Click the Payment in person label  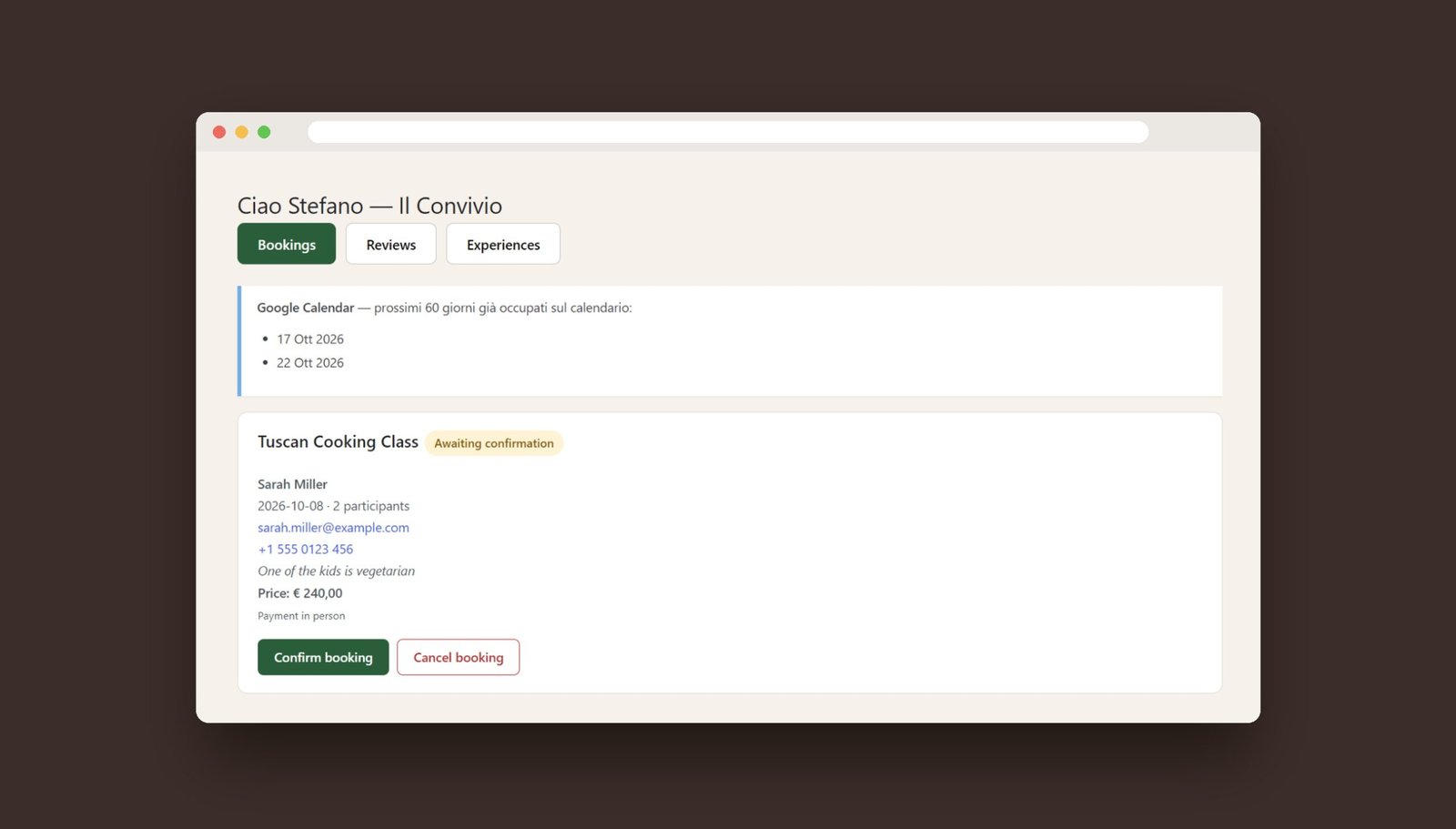301,616
